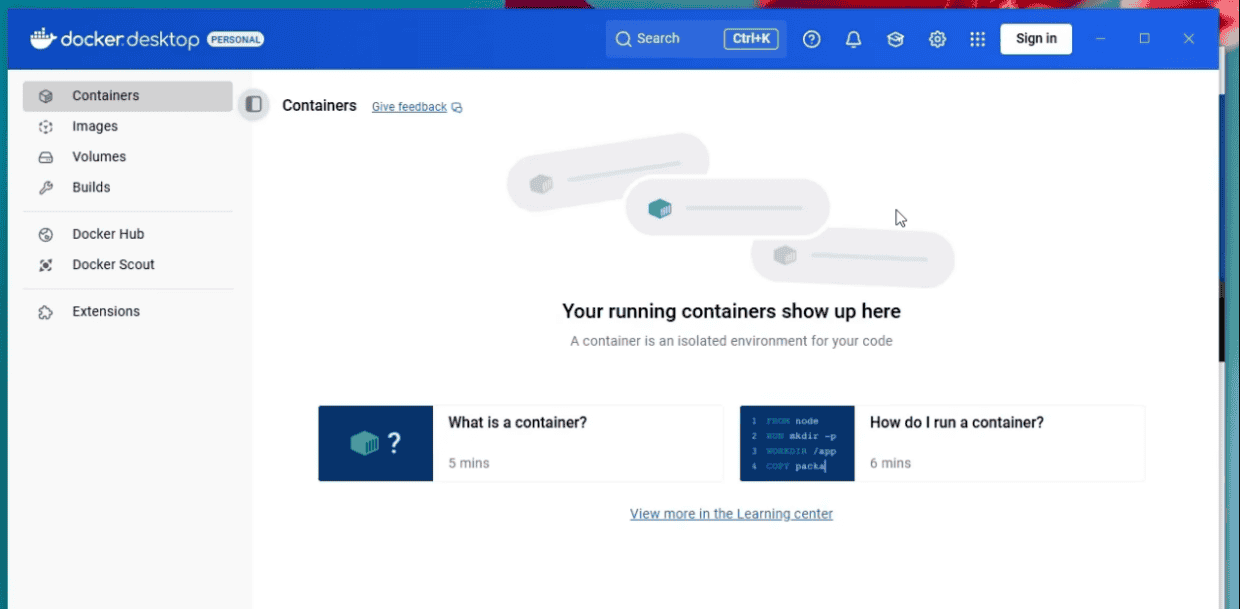1240x609 pixels.
Task: Give feedback on Containers page
Action: click(x=409, y=106)
